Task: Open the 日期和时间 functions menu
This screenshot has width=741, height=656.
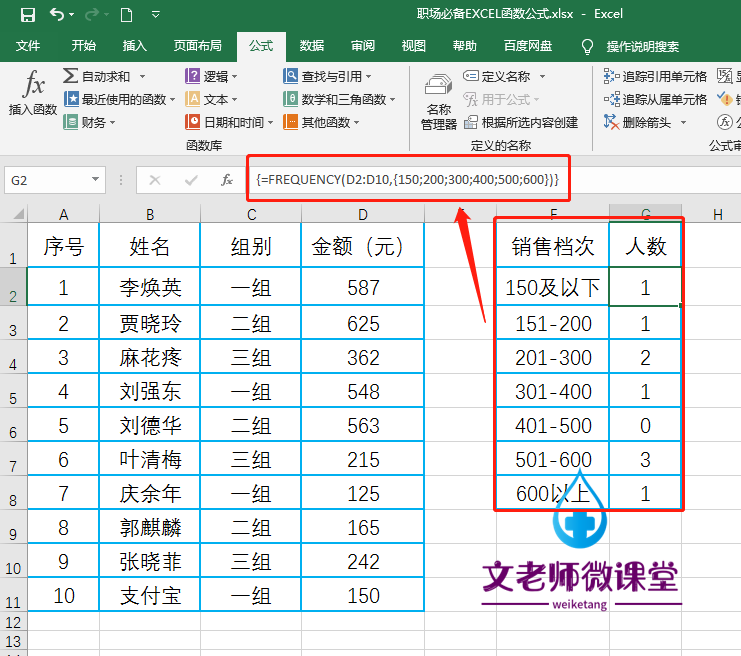Action: point(229,122)
